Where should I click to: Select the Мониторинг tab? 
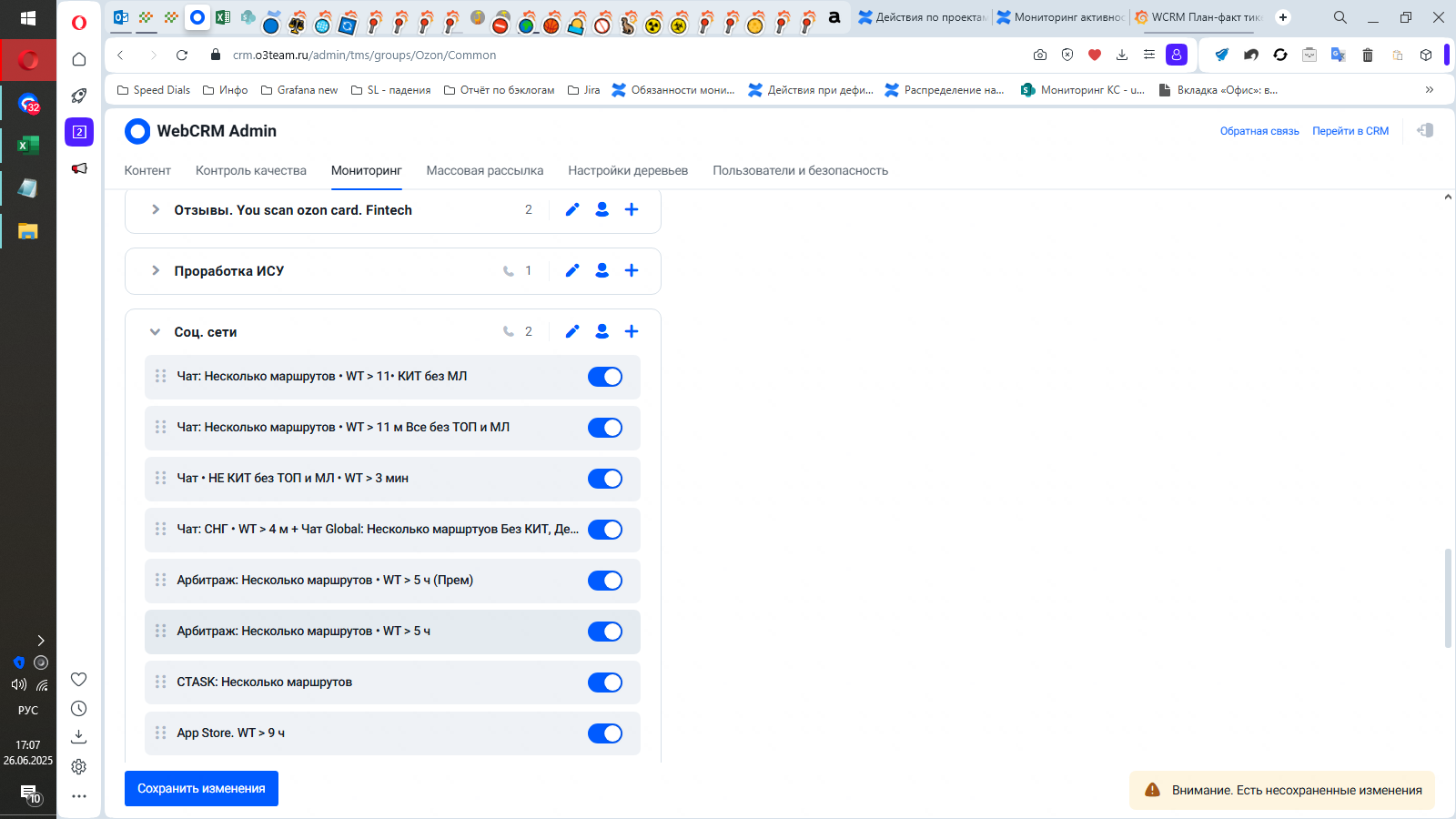pos(367,170)
